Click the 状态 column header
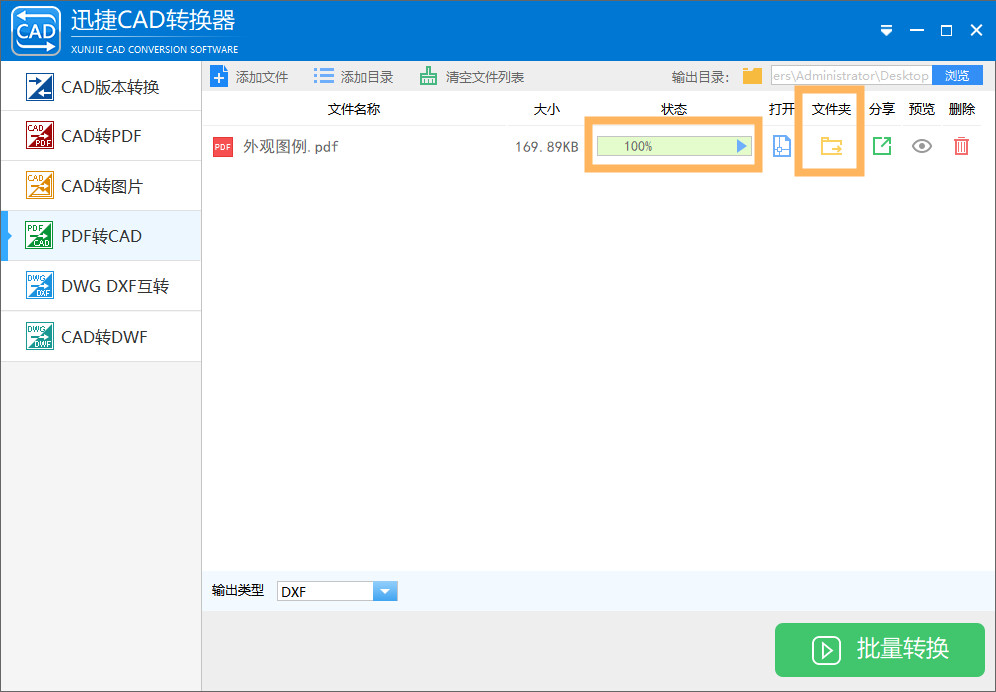The height and width of the screenshot is (692, 996). [674, 109]
